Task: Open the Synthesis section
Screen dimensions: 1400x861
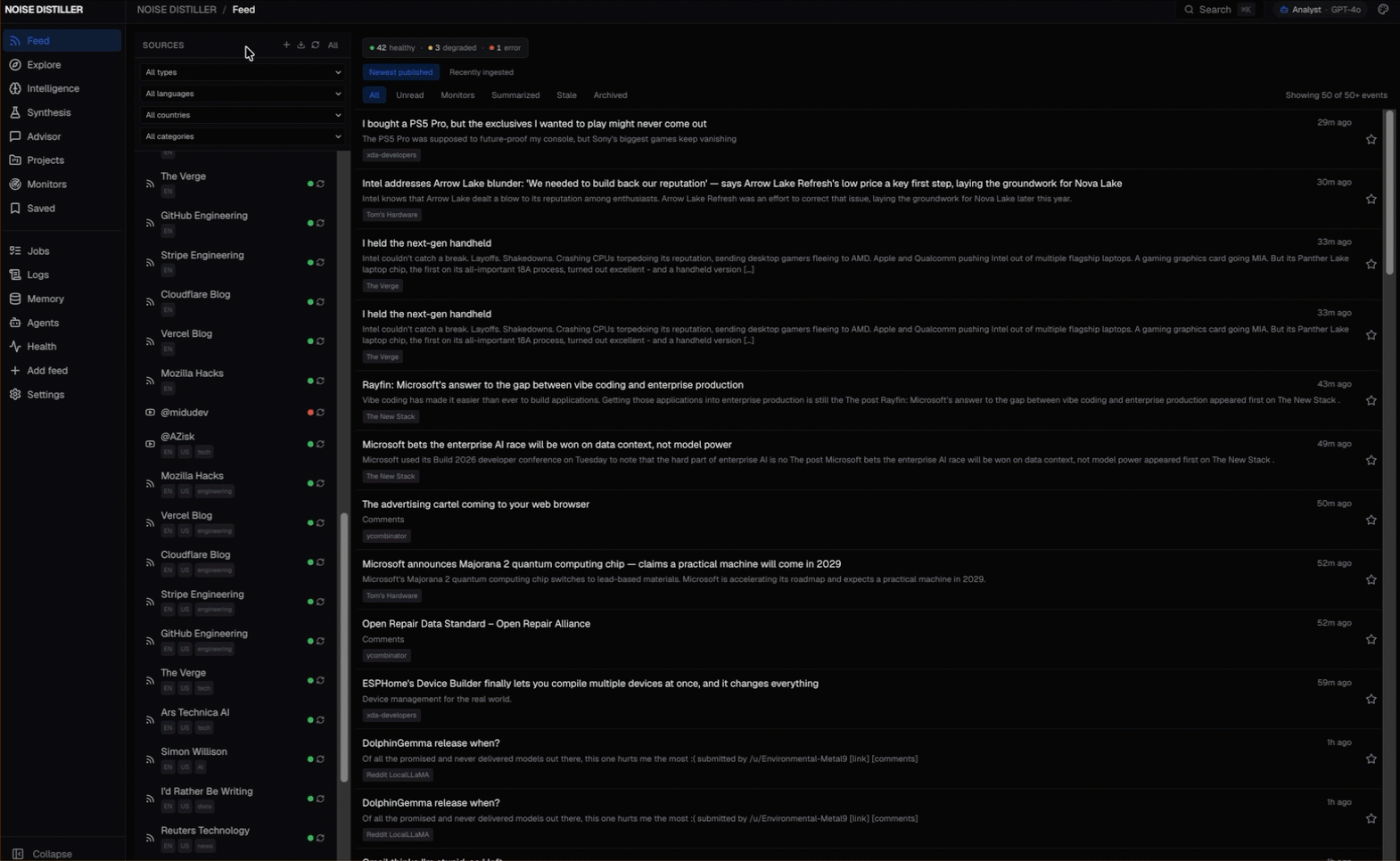Action: pos(61,113)
